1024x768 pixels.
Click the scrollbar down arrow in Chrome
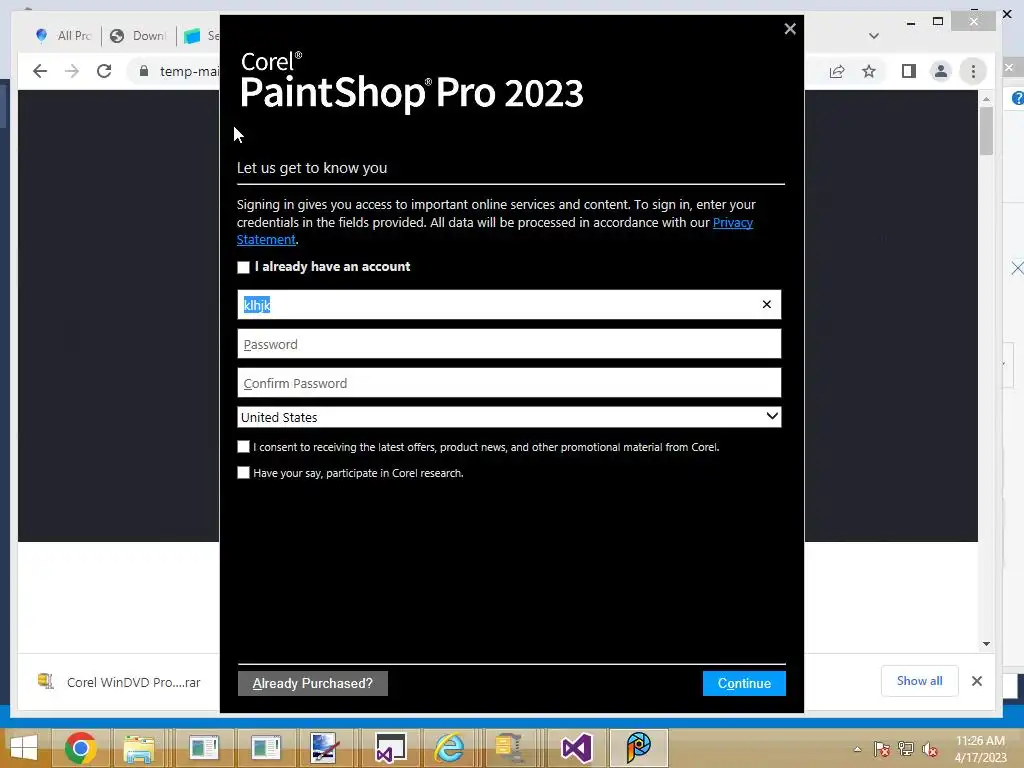click(986, 644)
